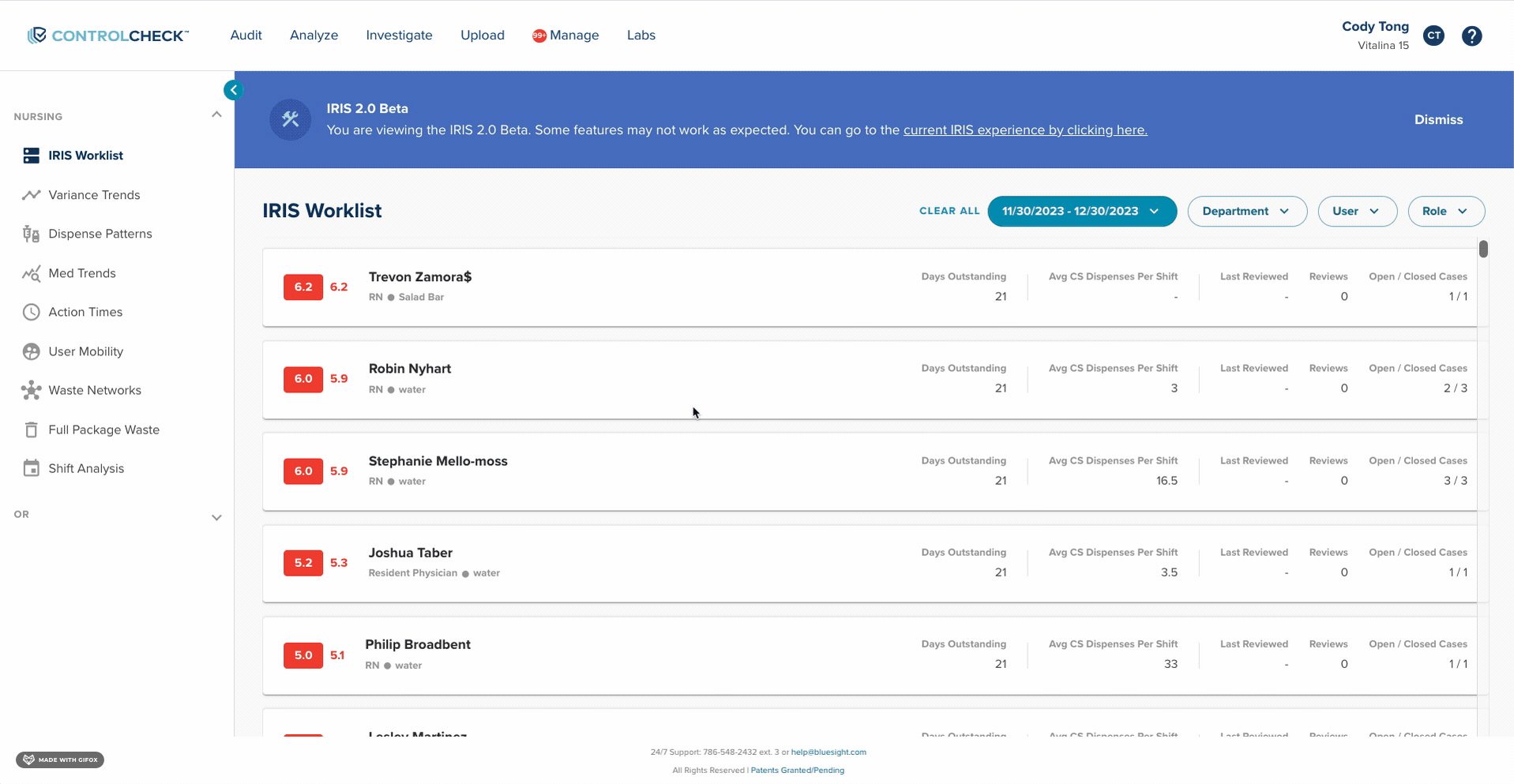Select User Mobility in sidebar
The width and height of the screenshot is (1514, 784).
(x=86, y=351)
